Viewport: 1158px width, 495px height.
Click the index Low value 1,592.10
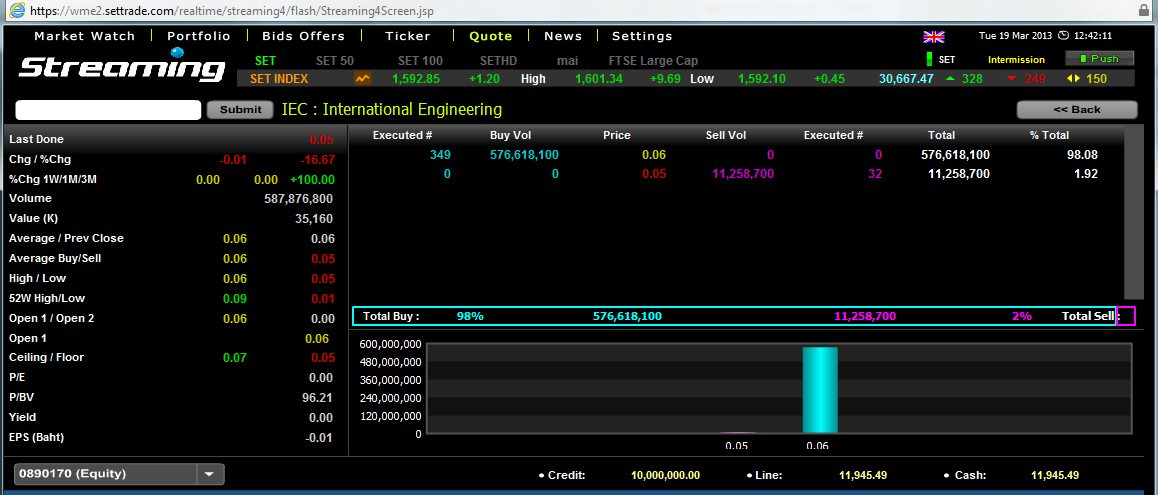pyautogui.click(x=762, y=78)
